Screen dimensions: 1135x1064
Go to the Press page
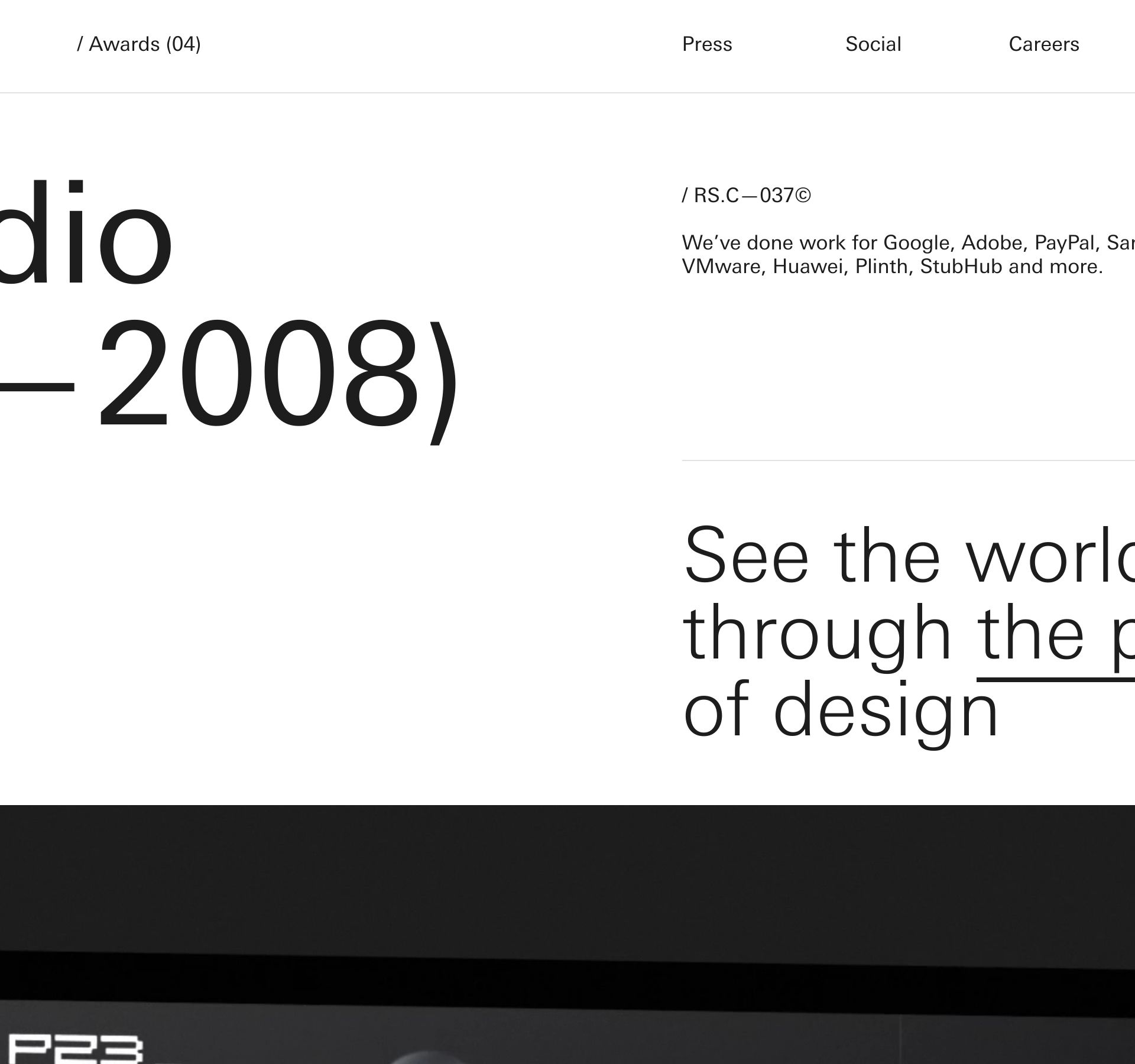point(707,44)
